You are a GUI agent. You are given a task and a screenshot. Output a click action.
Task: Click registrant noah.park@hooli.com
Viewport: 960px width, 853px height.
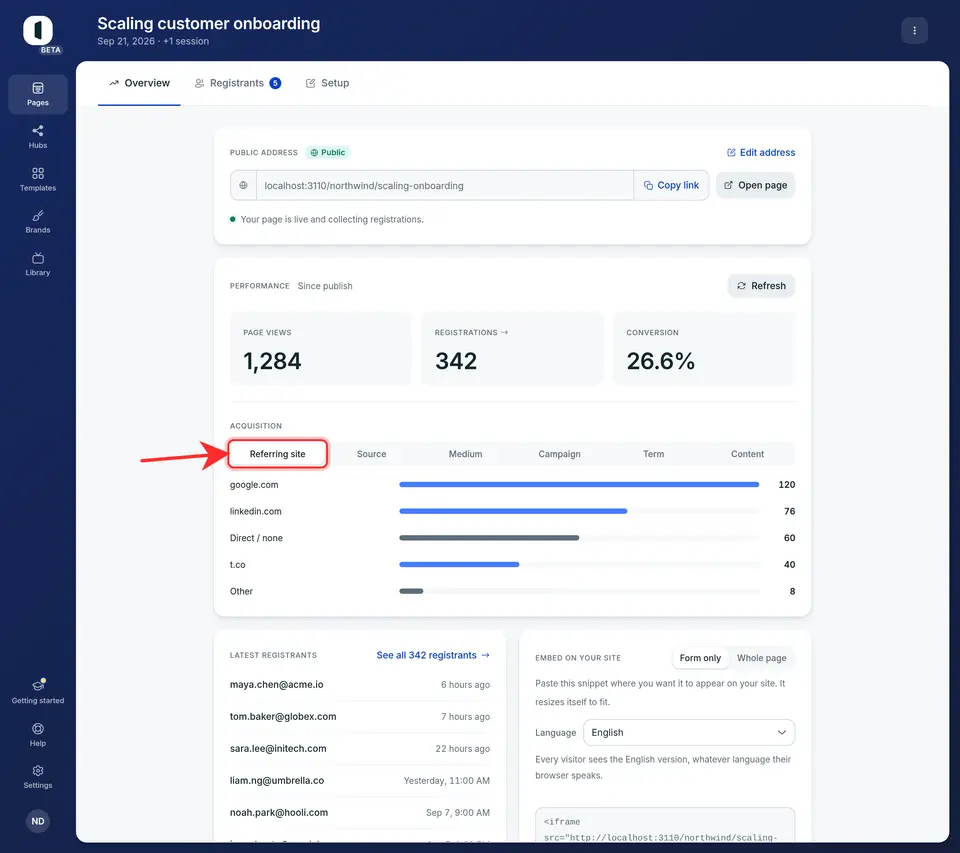coord(279,813)
